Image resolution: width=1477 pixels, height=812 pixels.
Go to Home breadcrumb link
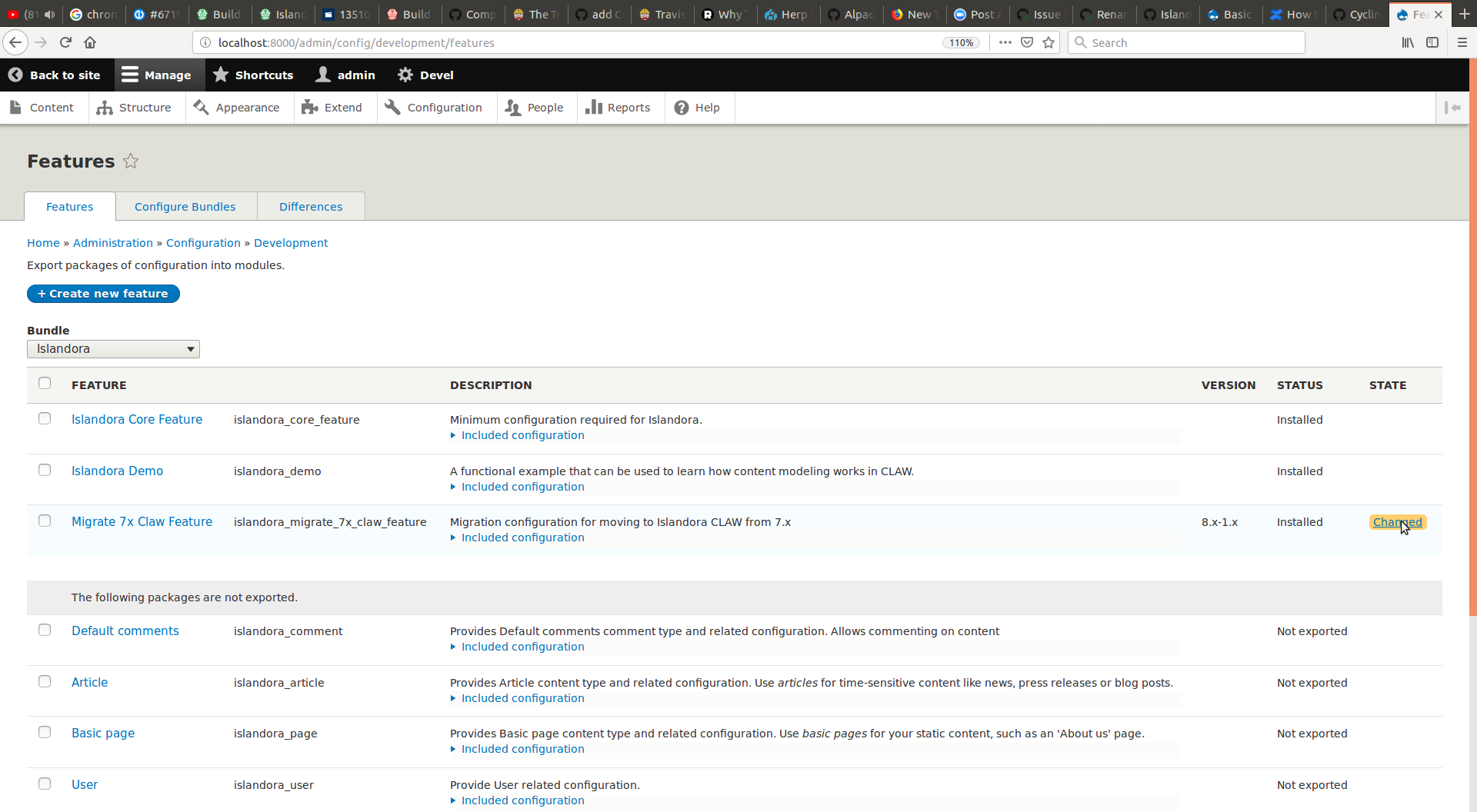[43, 243]
